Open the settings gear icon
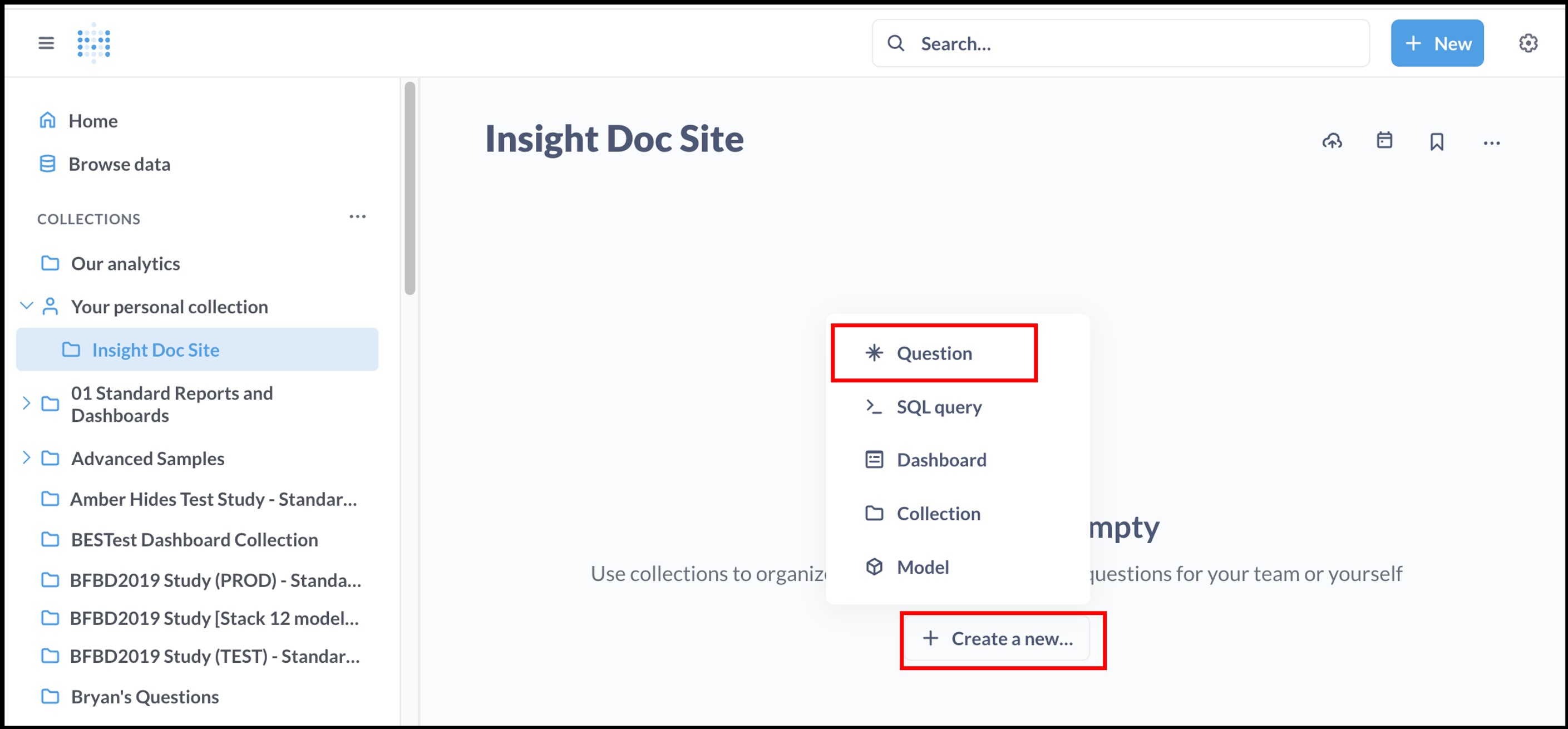 (1528, 43)
